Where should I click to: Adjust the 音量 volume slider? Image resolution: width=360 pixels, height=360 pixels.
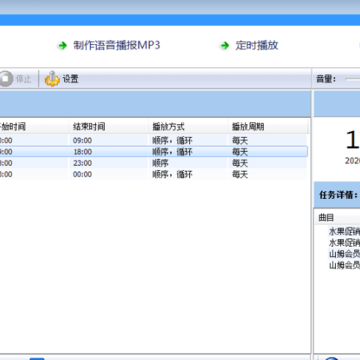[353, 79]
